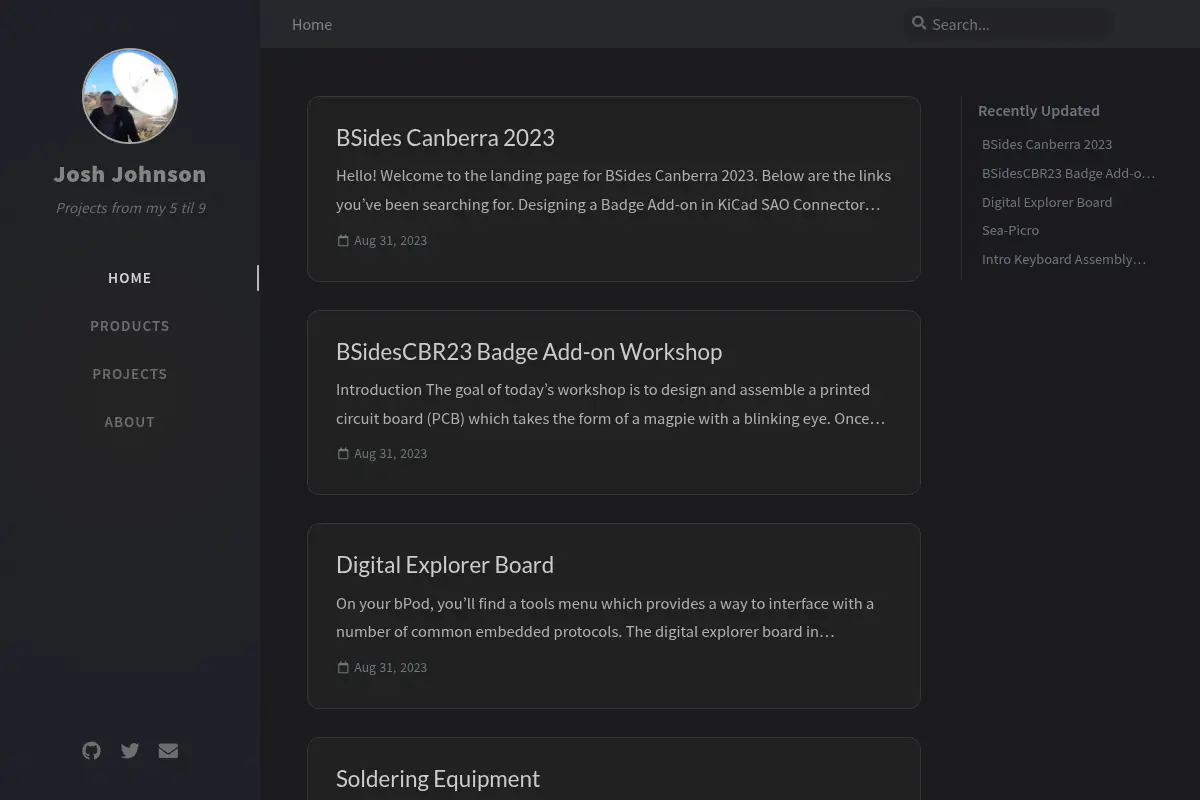1200x800 pixels.
Task: Click the calendar icon on Badge Add-on post
Action: [x=343, y=454]
